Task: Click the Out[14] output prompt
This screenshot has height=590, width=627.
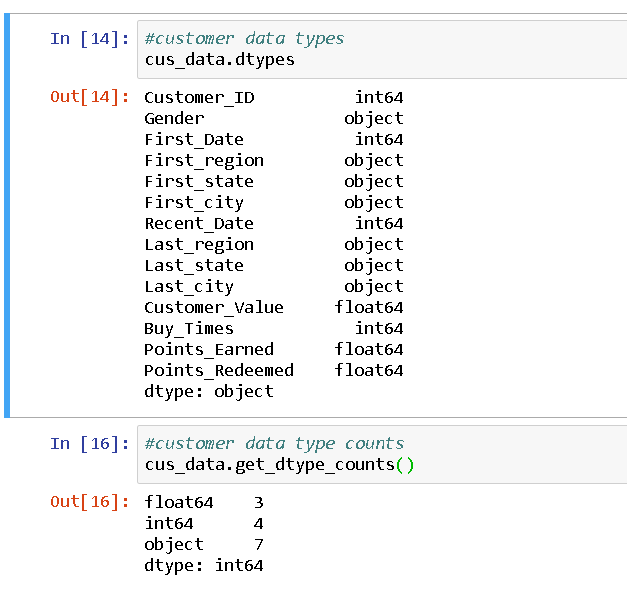Action: (90, 97)
